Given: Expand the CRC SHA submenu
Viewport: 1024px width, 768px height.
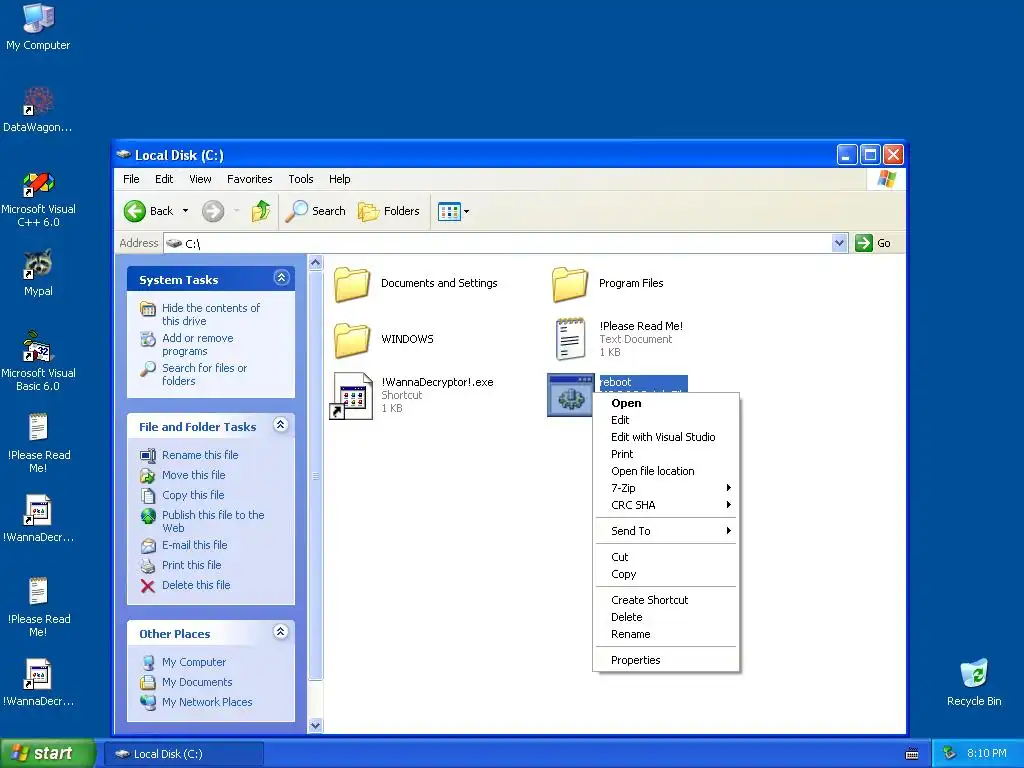Looking at the screenshot, I should point(666,505).
